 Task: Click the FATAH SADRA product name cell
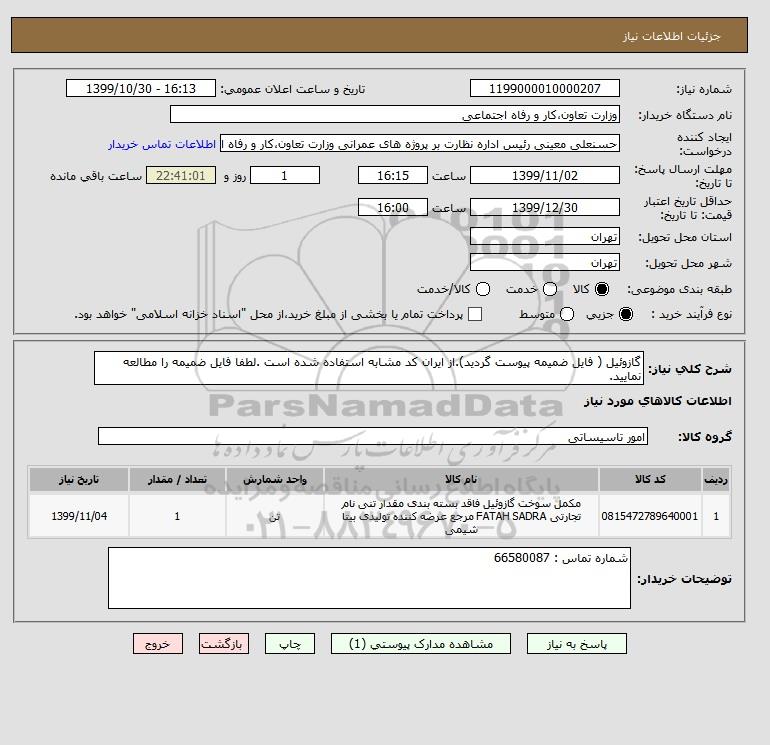click(x=461, y=516)
